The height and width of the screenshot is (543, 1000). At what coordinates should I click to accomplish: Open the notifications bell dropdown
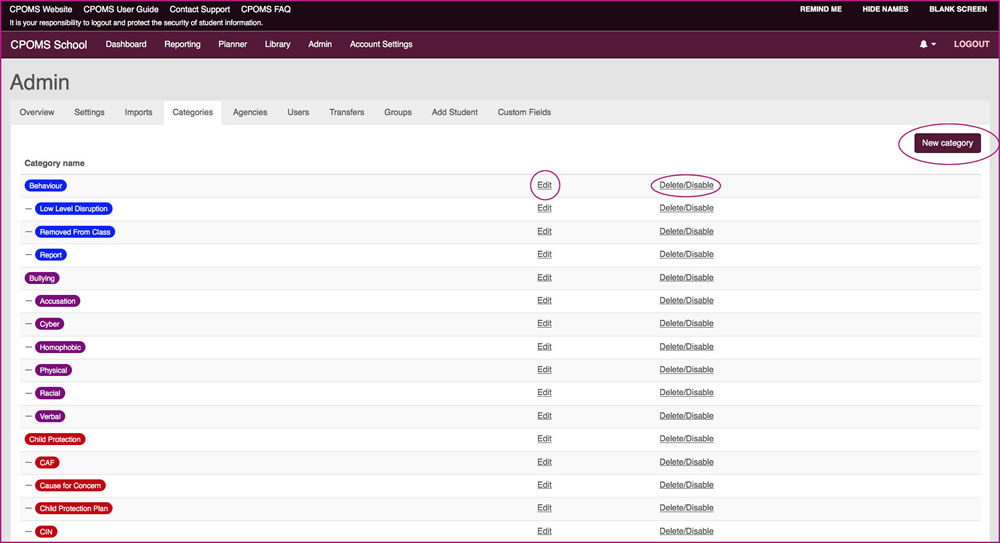click(927, 44)
